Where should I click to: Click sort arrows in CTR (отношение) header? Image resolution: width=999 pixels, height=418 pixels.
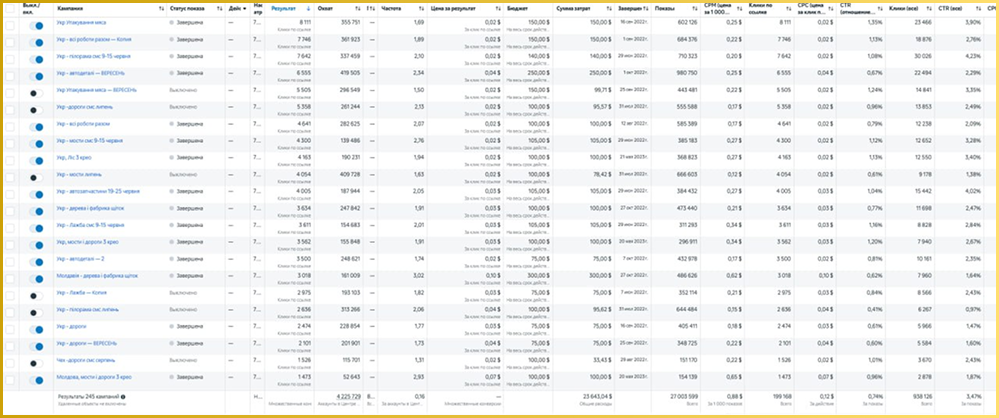pos(881,9)
